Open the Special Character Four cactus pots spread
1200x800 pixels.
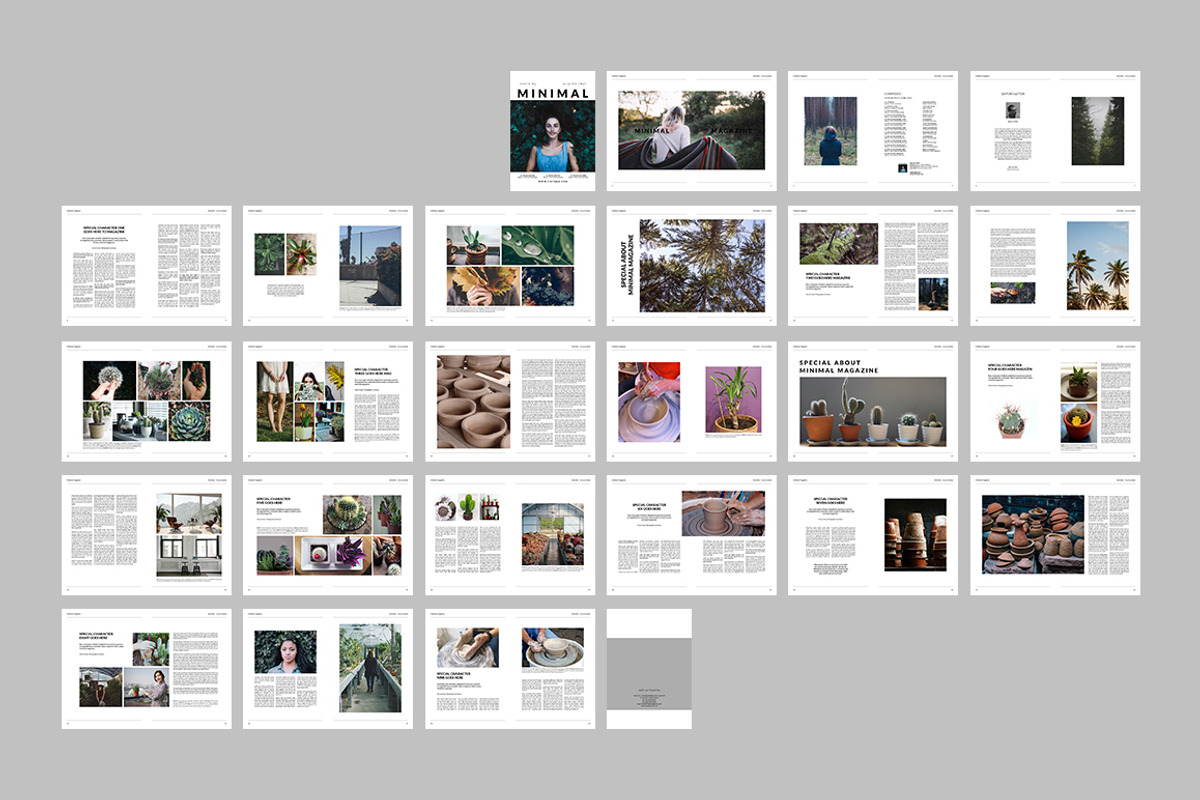[x=1055, y=400]
